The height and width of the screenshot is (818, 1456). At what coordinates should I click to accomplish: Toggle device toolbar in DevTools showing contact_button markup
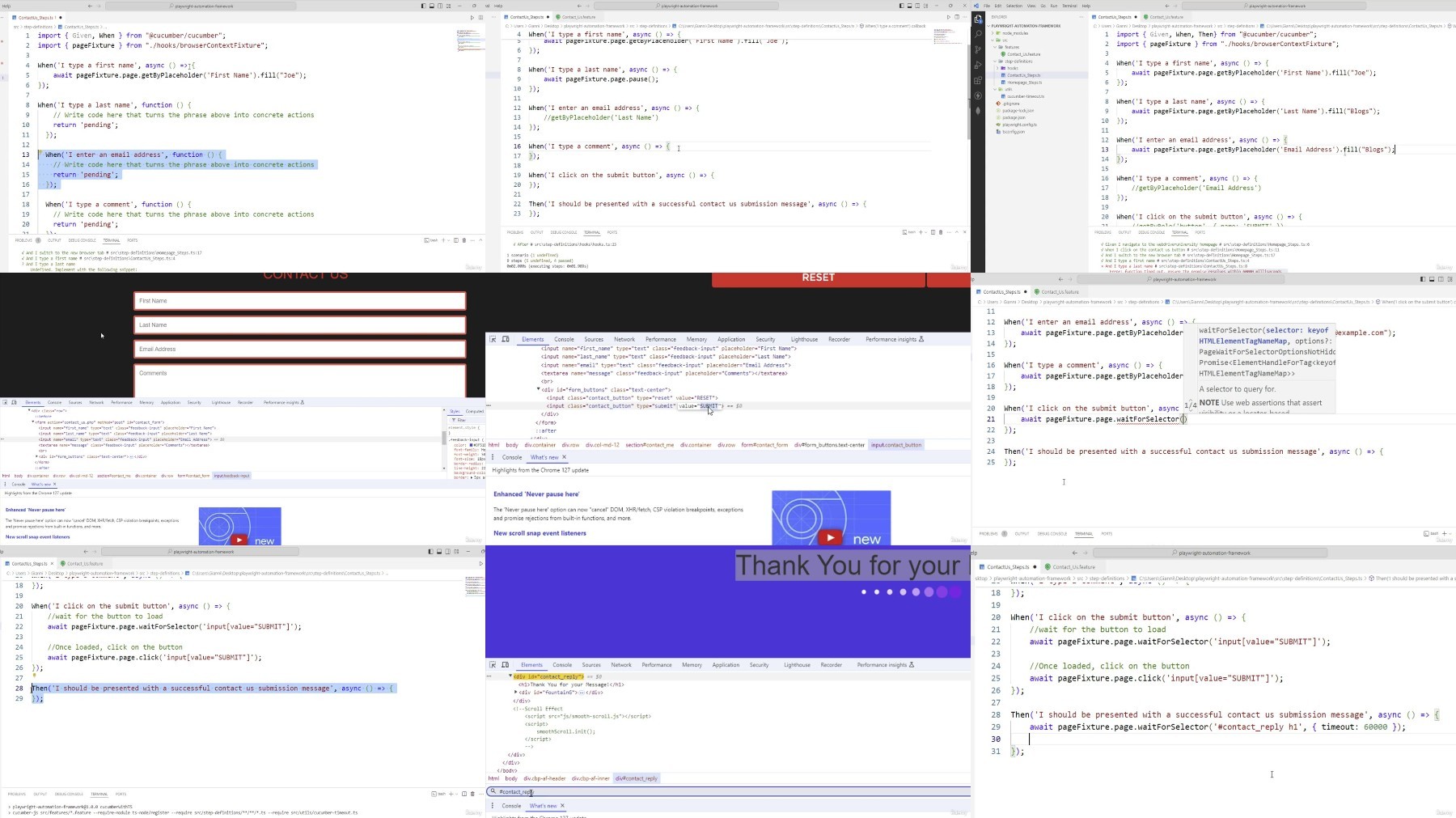(506, 339)
